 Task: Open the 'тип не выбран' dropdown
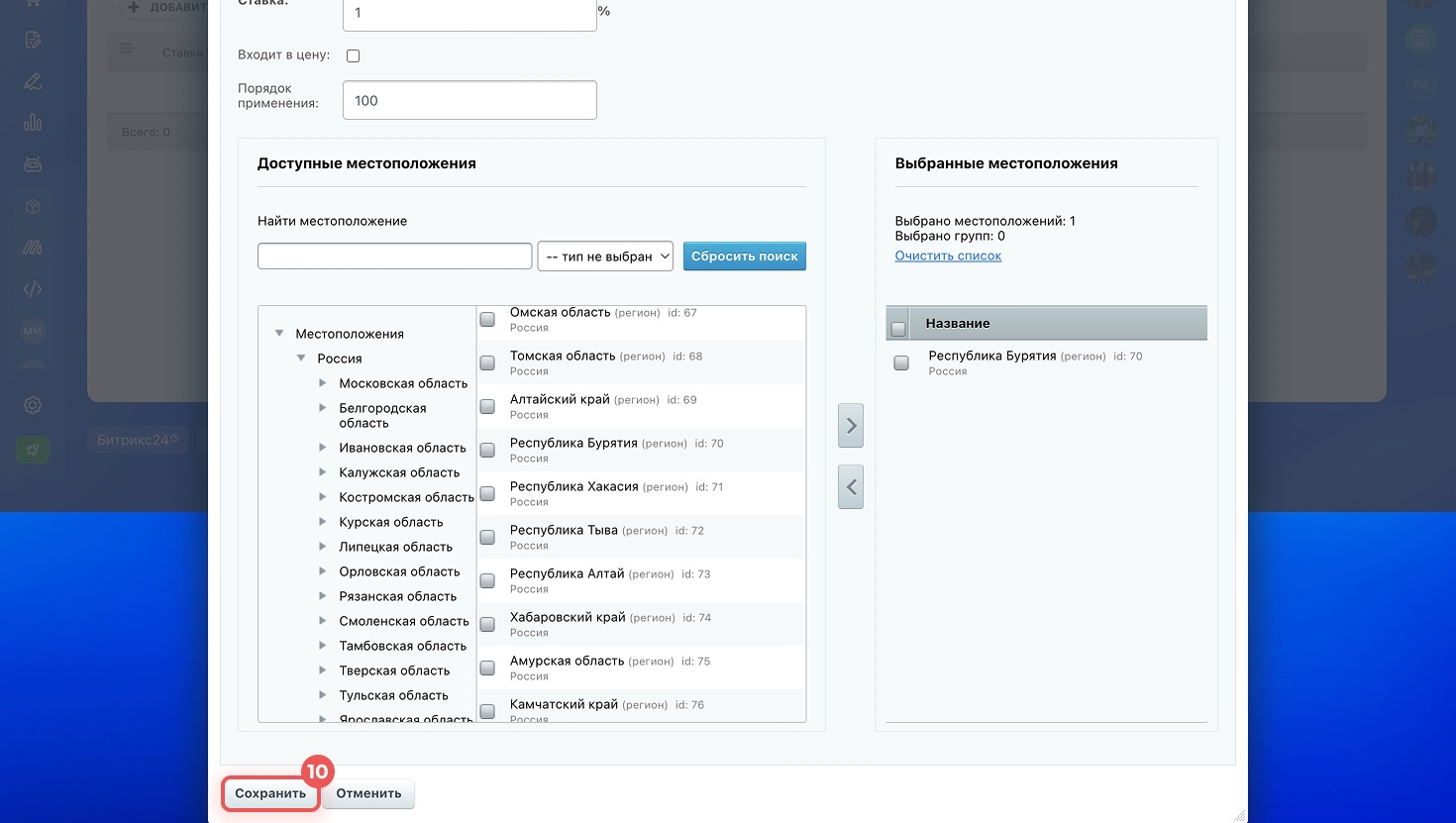(605, 257)
